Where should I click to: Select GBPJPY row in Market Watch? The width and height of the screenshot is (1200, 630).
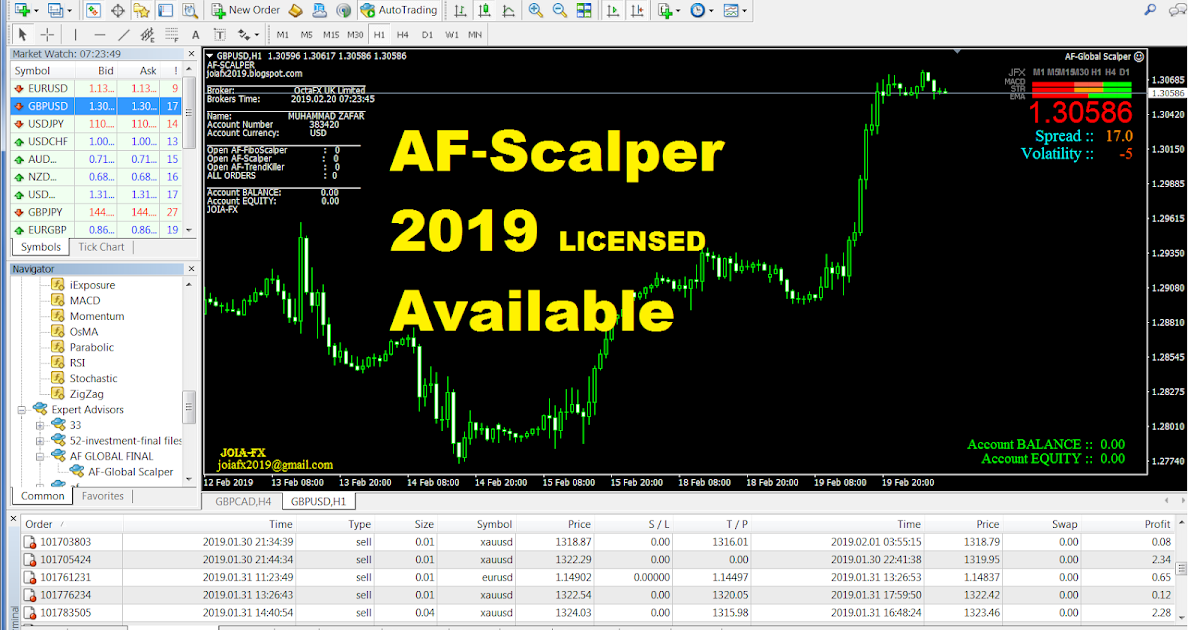tap(48, 212)
